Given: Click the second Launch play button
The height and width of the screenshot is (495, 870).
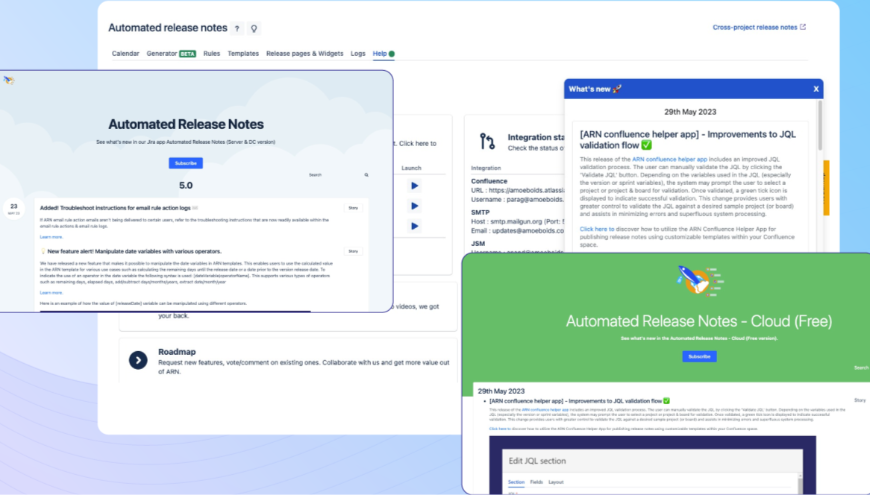Looking at the screenshot, I should (x=414, y=206).
